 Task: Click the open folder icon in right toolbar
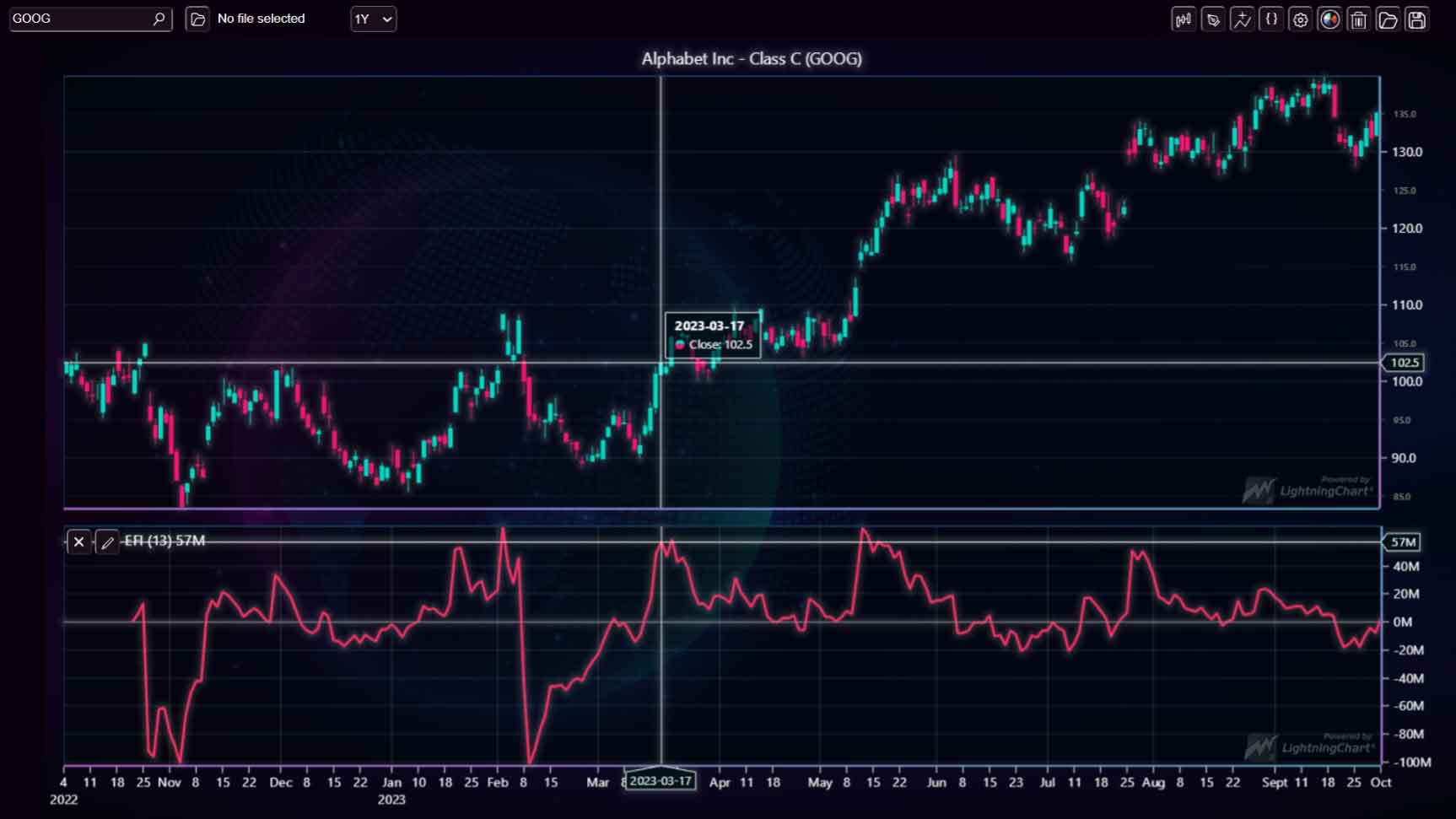pos(1388,19)
